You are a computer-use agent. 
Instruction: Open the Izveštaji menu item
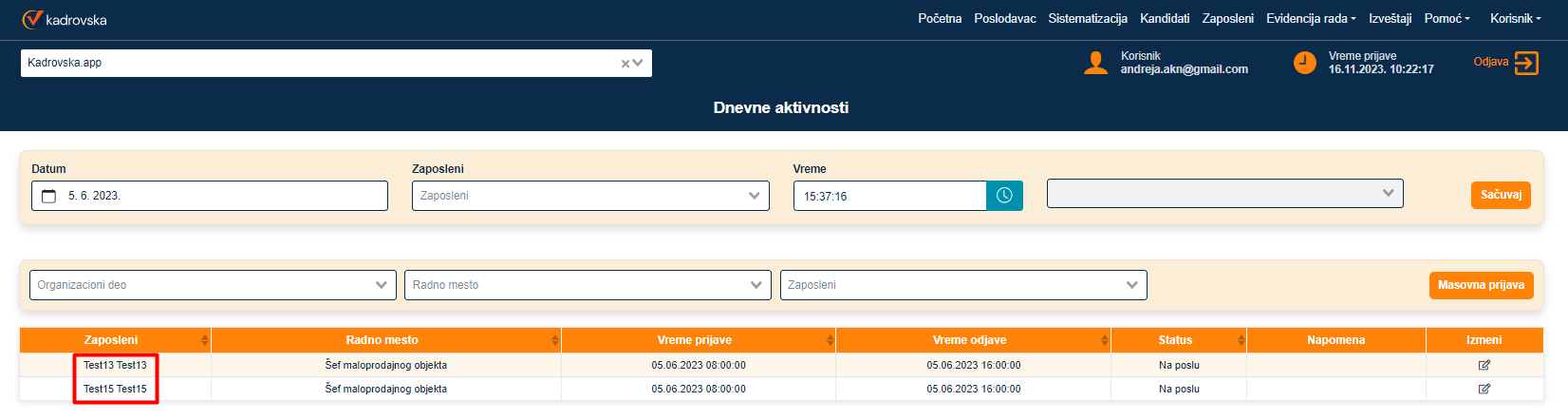[1390, 19]
